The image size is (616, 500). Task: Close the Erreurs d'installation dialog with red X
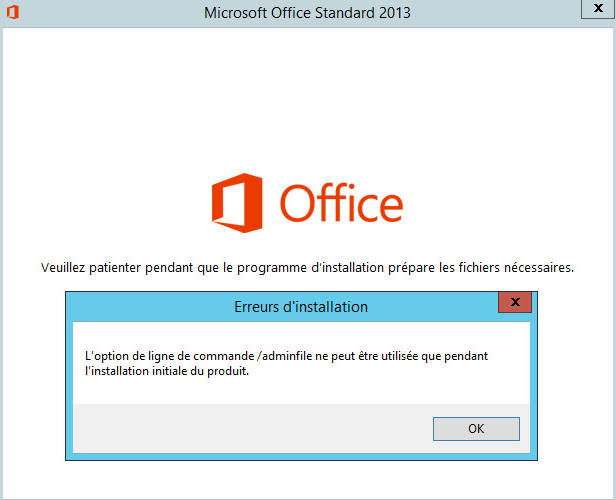click(515, 302)
